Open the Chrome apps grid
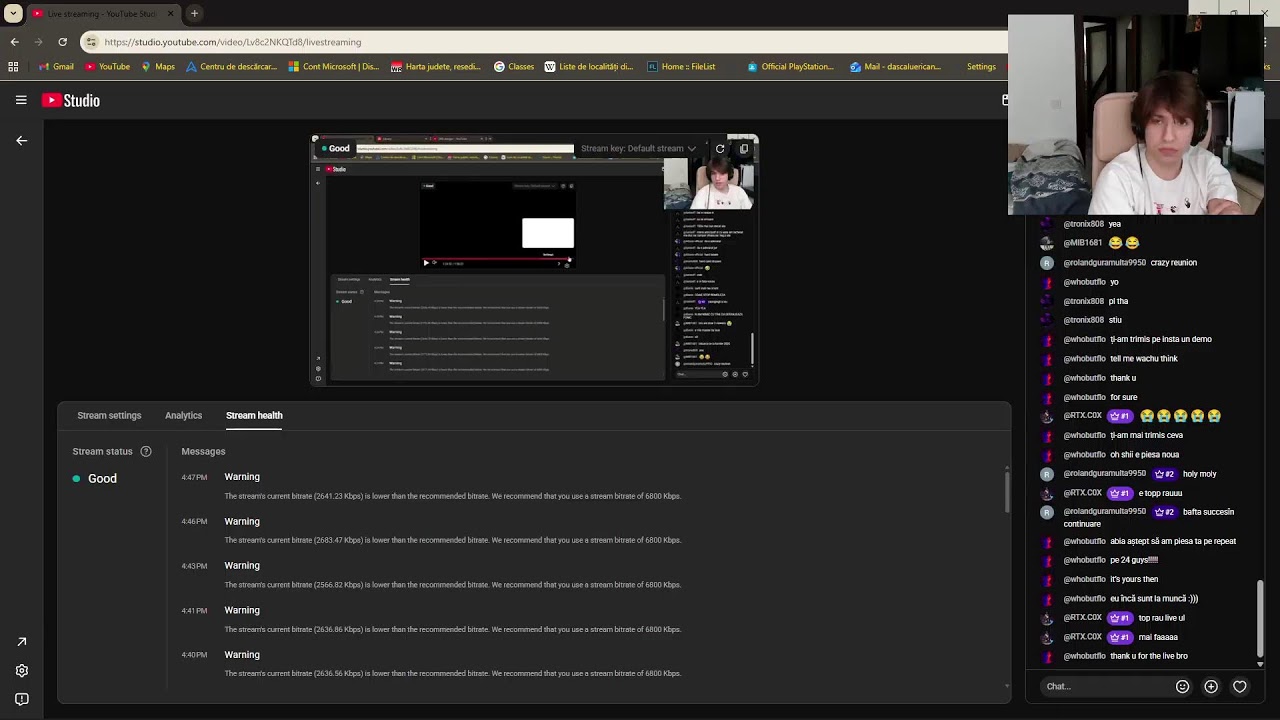1280x720 pixels. pyautogui.click(x=13, y=67)
